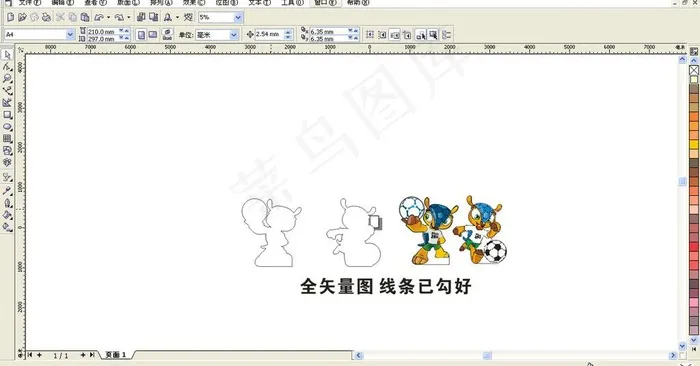Toggle Draw Complex Objects when moving
The width and height of the screenshot is (700, 366).
(421, 34)
